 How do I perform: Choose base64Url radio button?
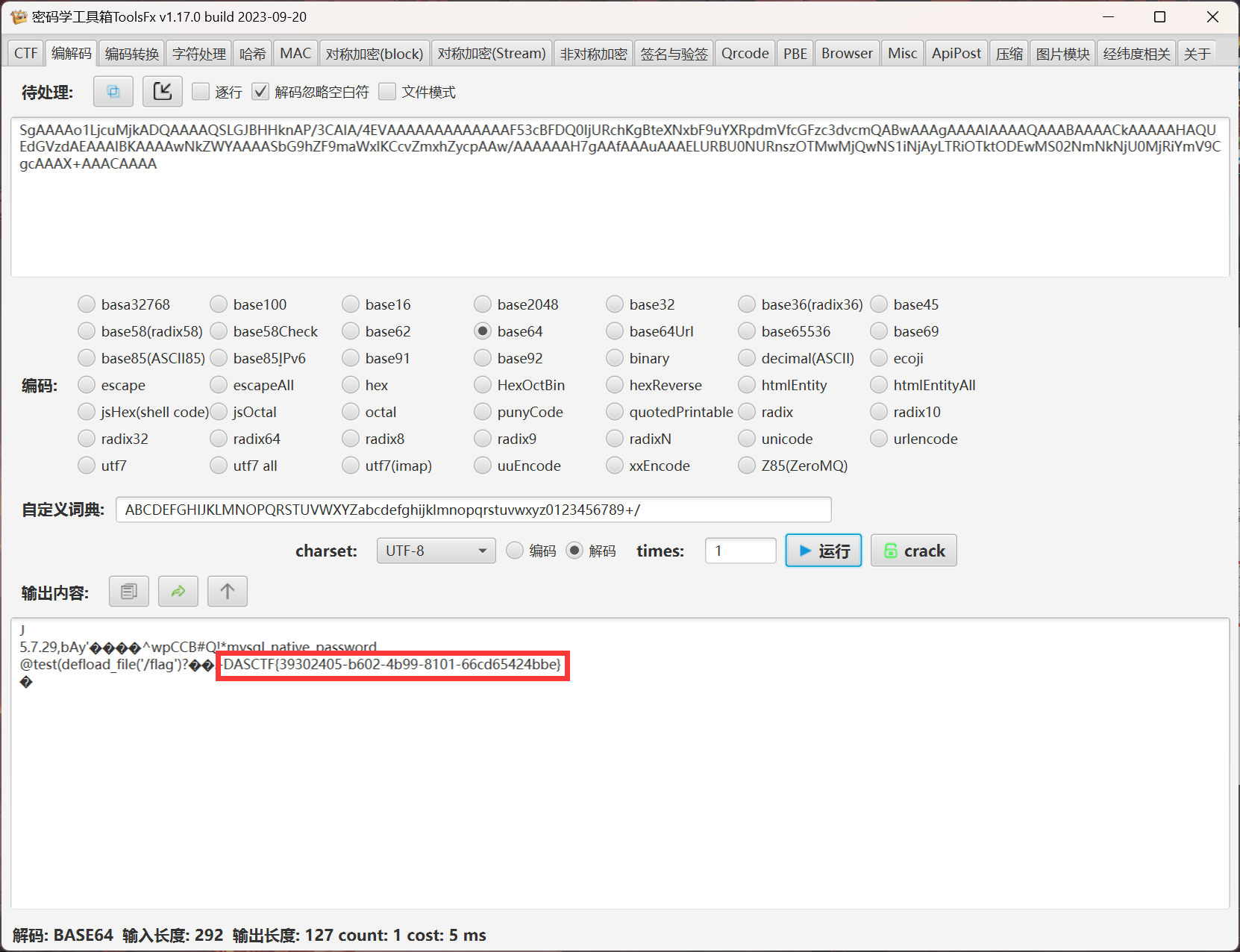click(615, 331)
